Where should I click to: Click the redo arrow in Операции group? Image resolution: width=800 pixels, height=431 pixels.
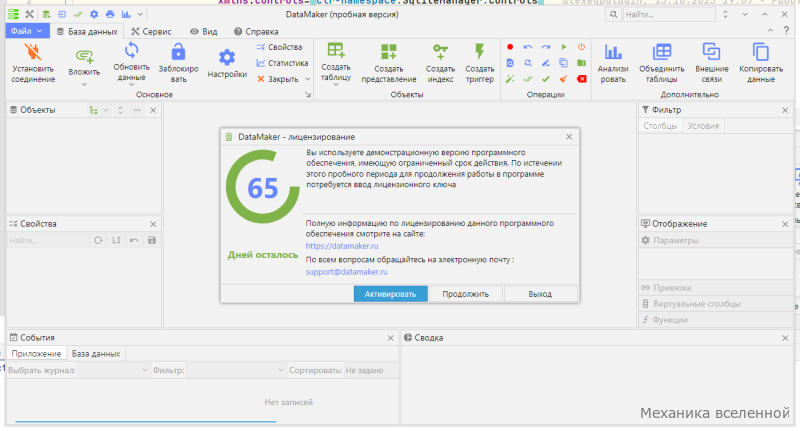click(x=545, y=47)
